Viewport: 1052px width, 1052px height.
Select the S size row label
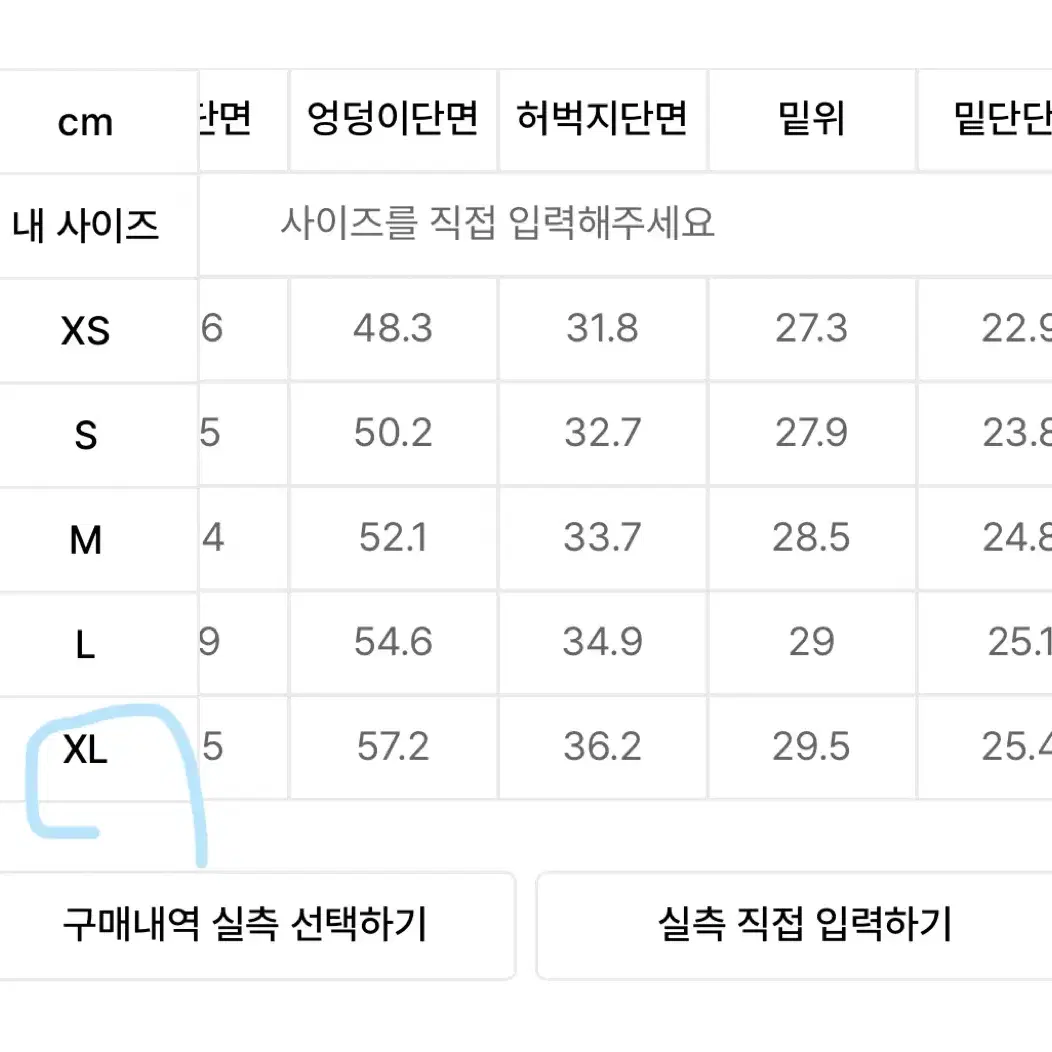[x=85, y=435]
